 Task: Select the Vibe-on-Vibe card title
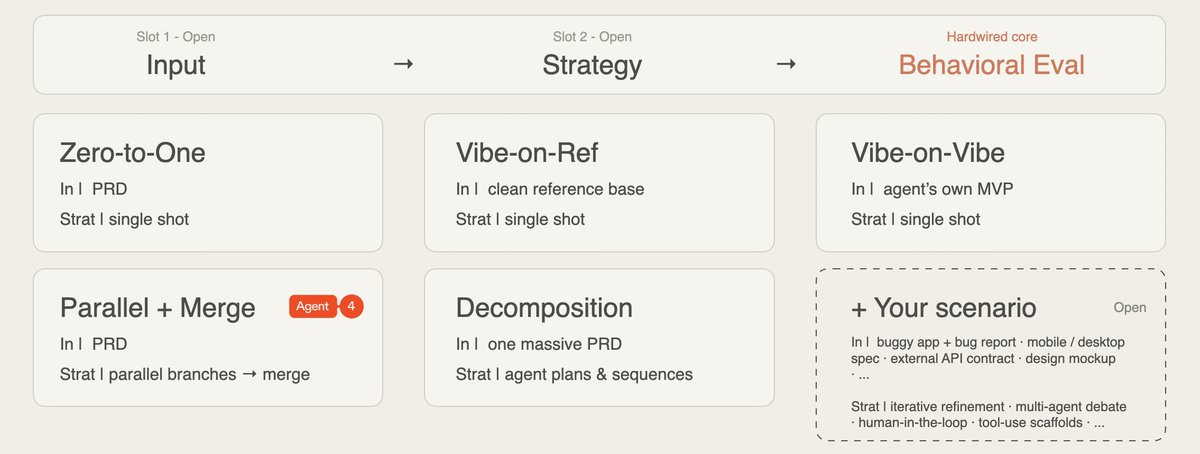(928, 153)
